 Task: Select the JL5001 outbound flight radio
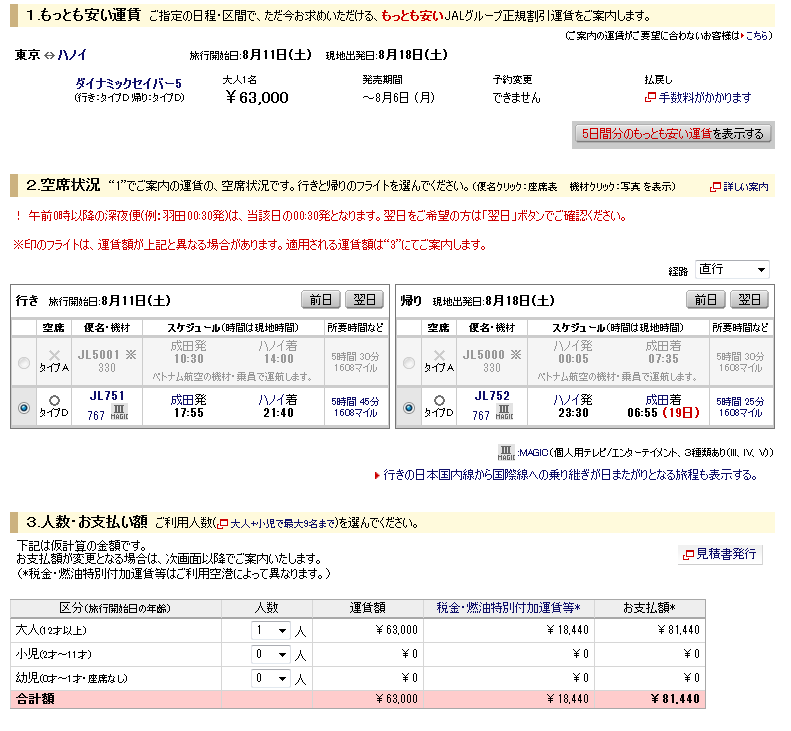tap(23, 362)
